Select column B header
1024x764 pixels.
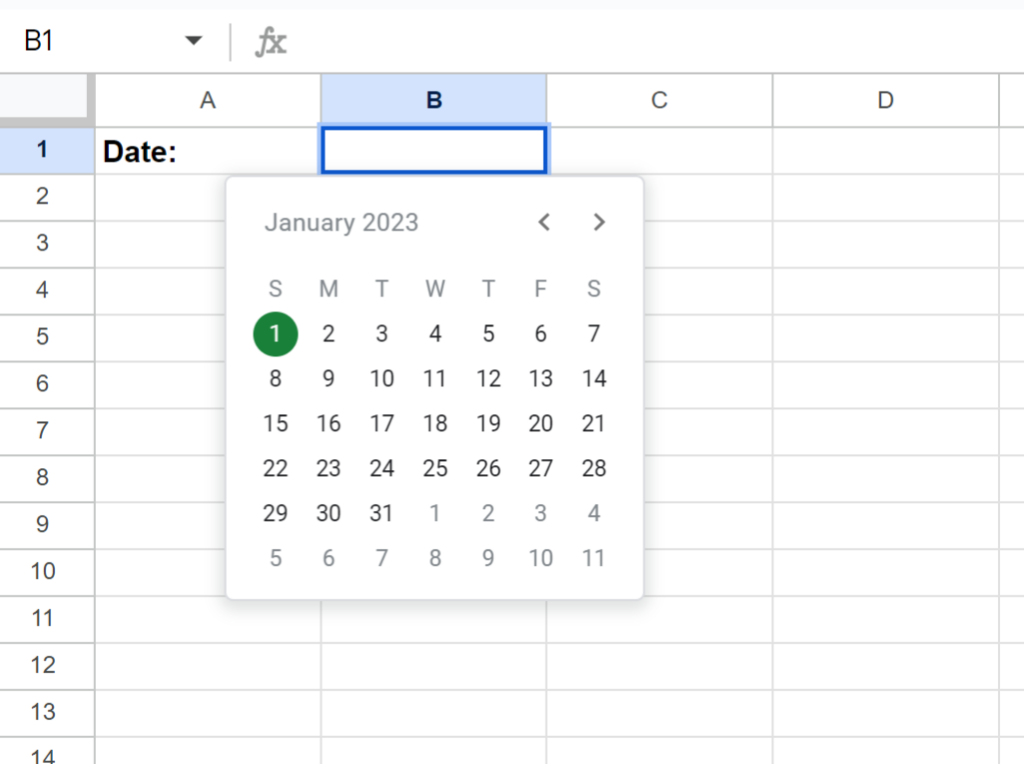pos(434,100)
